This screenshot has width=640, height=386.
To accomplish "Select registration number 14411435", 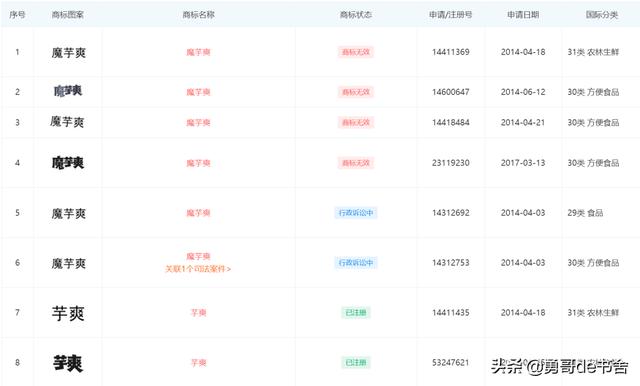I will (x=451, y=313).
